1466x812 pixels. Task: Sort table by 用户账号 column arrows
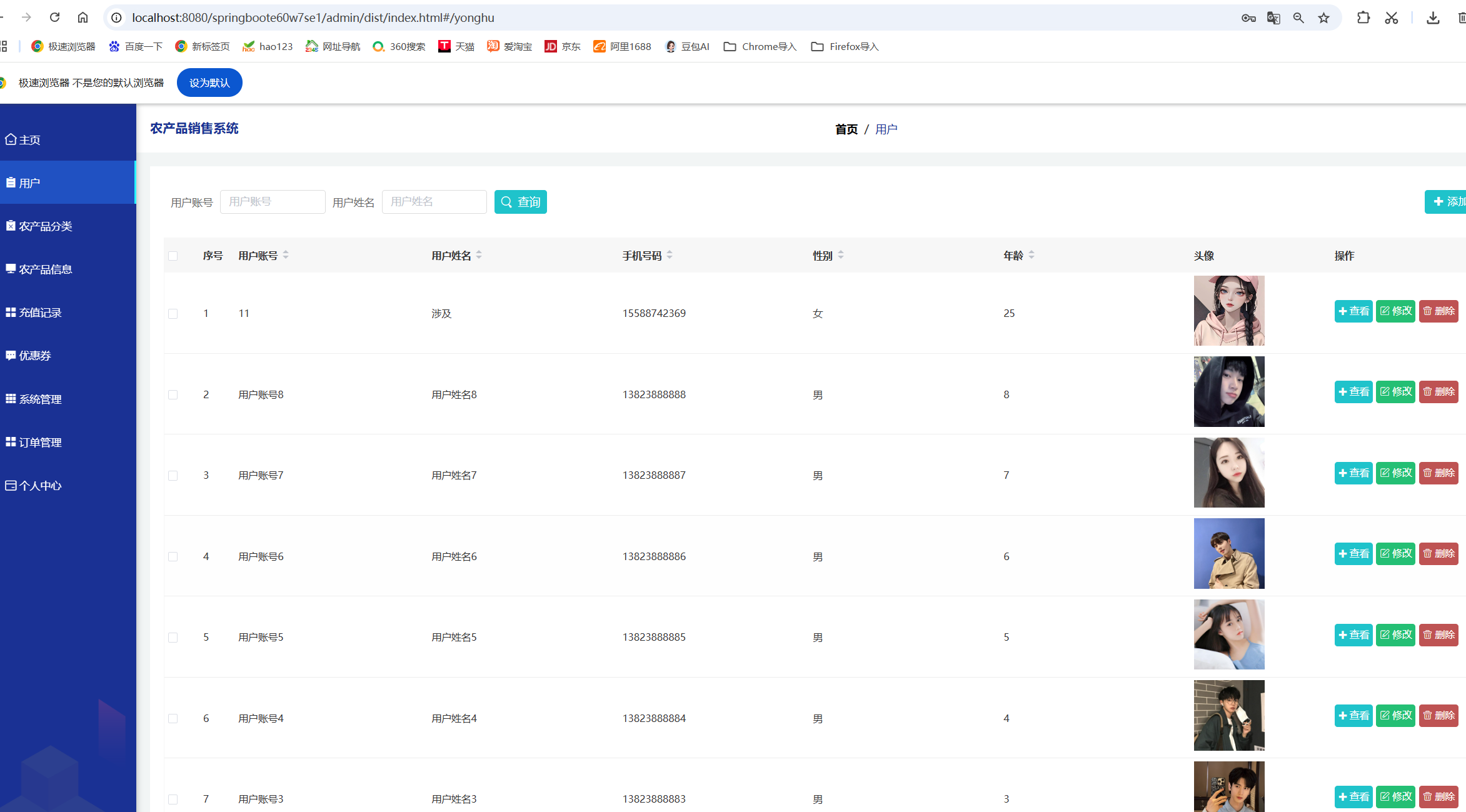click(x=286, y=255)
